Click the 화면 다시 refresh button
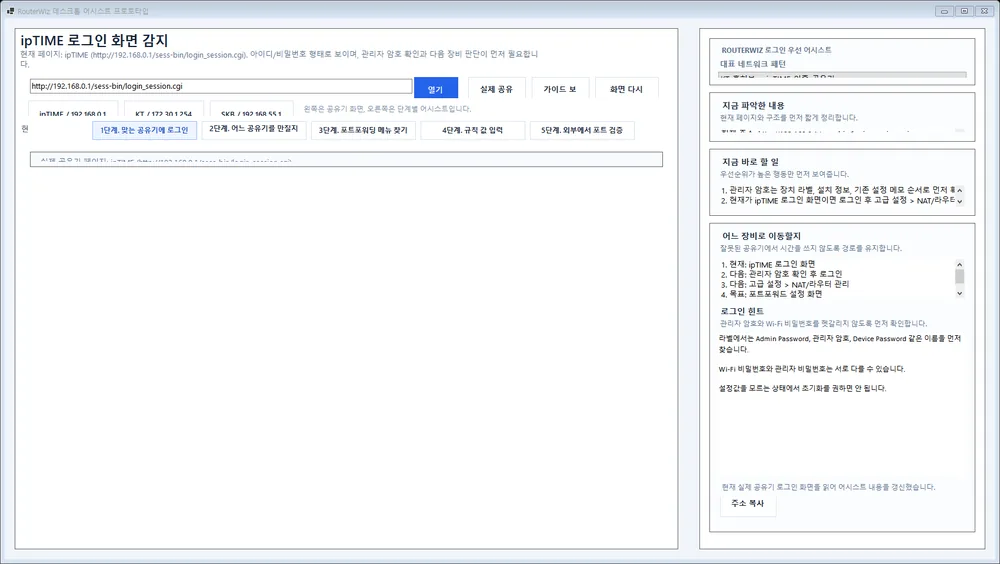This screenshot has width=1000, height=564. 626,88
